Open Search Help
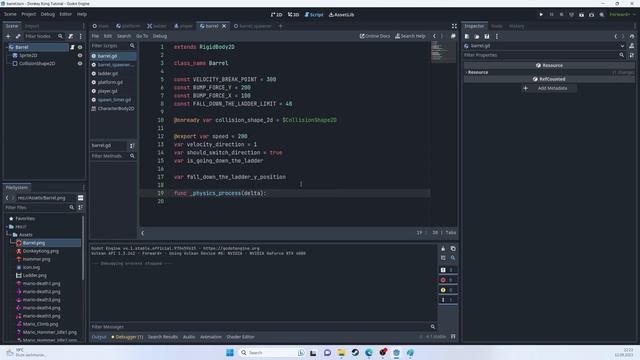 click(x=410, y=36)
